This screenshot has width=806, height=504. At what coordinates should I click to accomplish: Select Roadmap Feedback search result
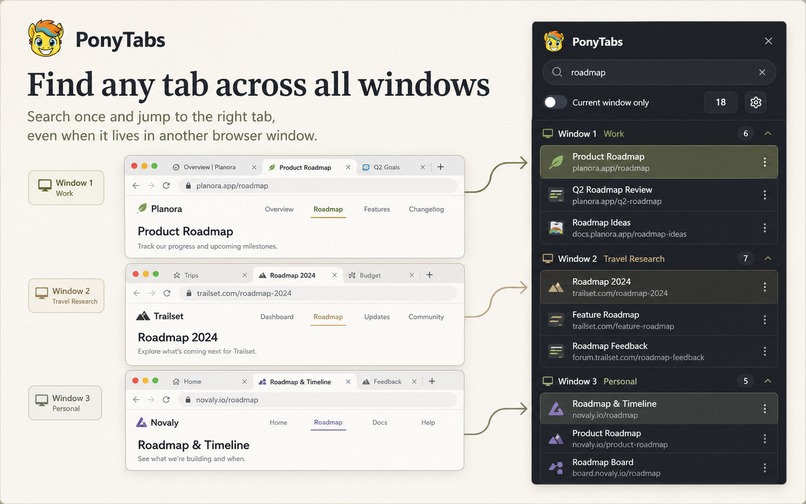pos(658,351)
